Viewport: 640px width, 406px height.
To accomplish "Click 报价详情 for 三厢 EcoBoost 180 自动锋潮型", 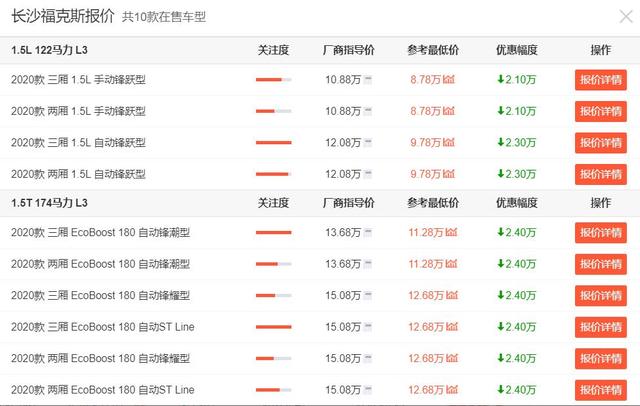I will tap(601, 233).
